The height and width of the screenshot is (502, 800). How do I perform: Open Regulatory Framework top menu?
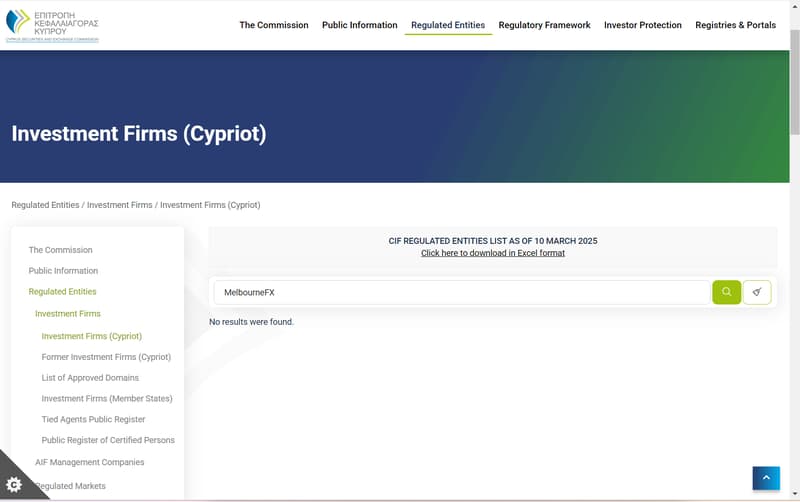(x=544, y=25)
